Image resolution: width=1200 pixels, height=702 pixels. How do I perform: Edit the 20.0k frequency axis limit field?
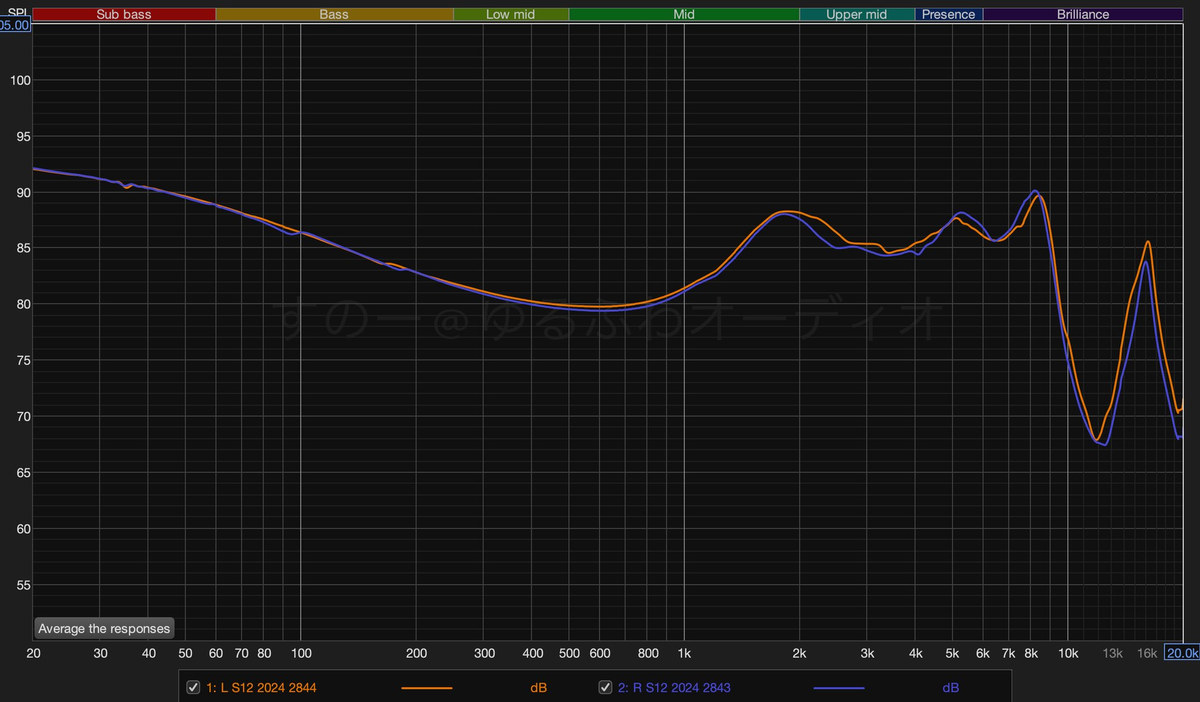[1182, 653]
